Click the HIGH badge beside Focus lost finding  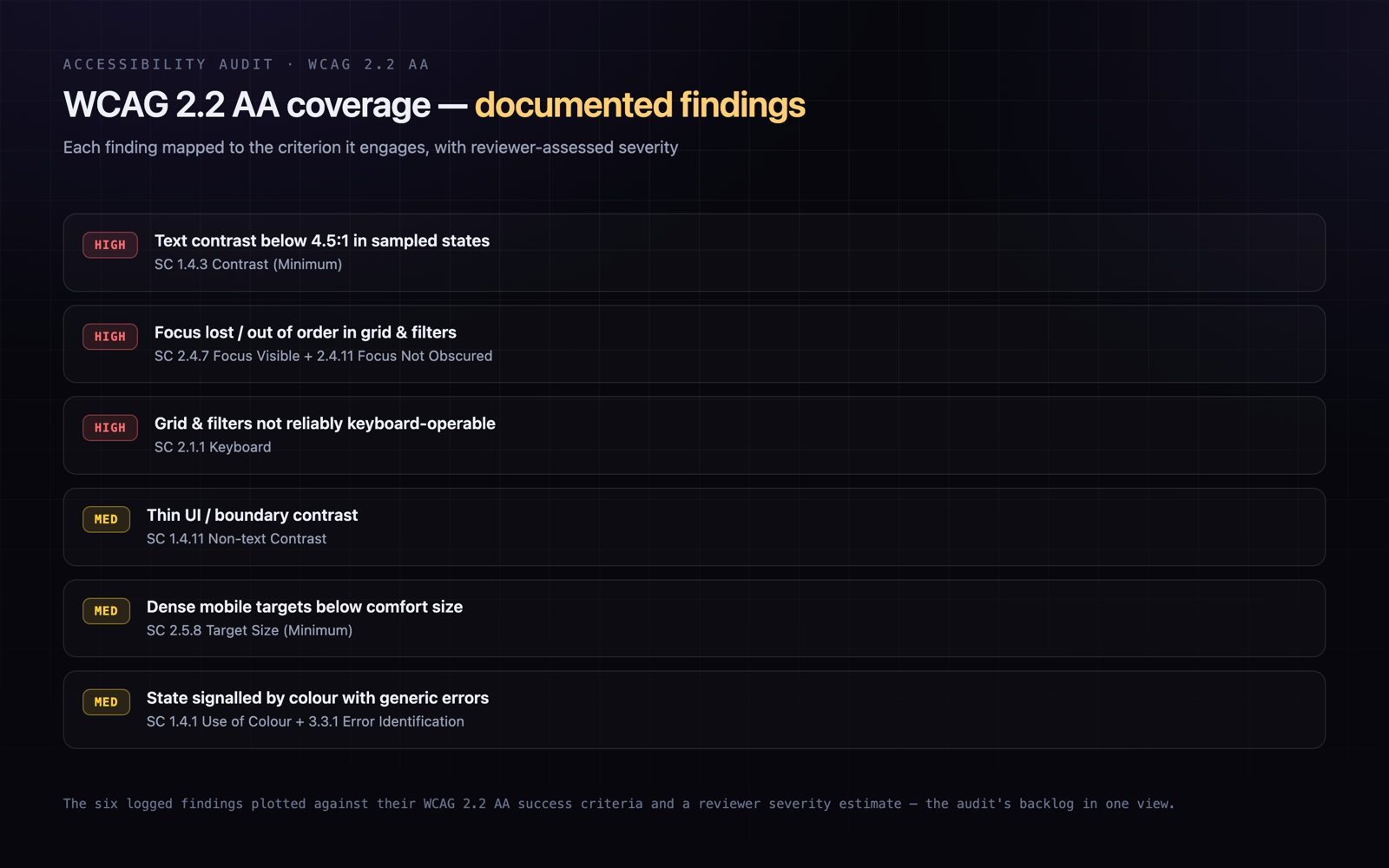tap(110, 336)
